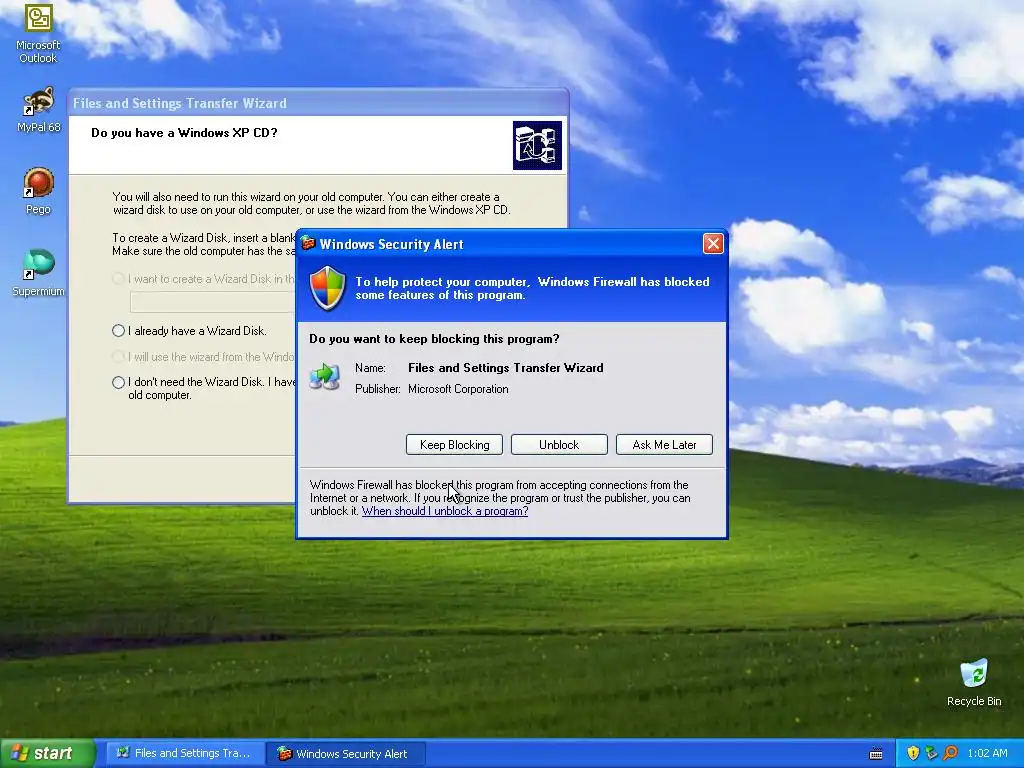Image resolution: width=1024 pixels, height=768 pixels.
Task: Click 'Do you have a Windows XP CD?' heading
Action: [184, 133]
